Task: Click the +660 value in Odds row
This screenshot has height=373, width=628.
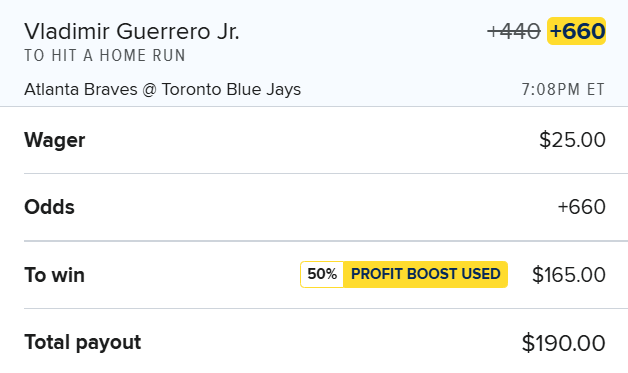Action: 581,207
